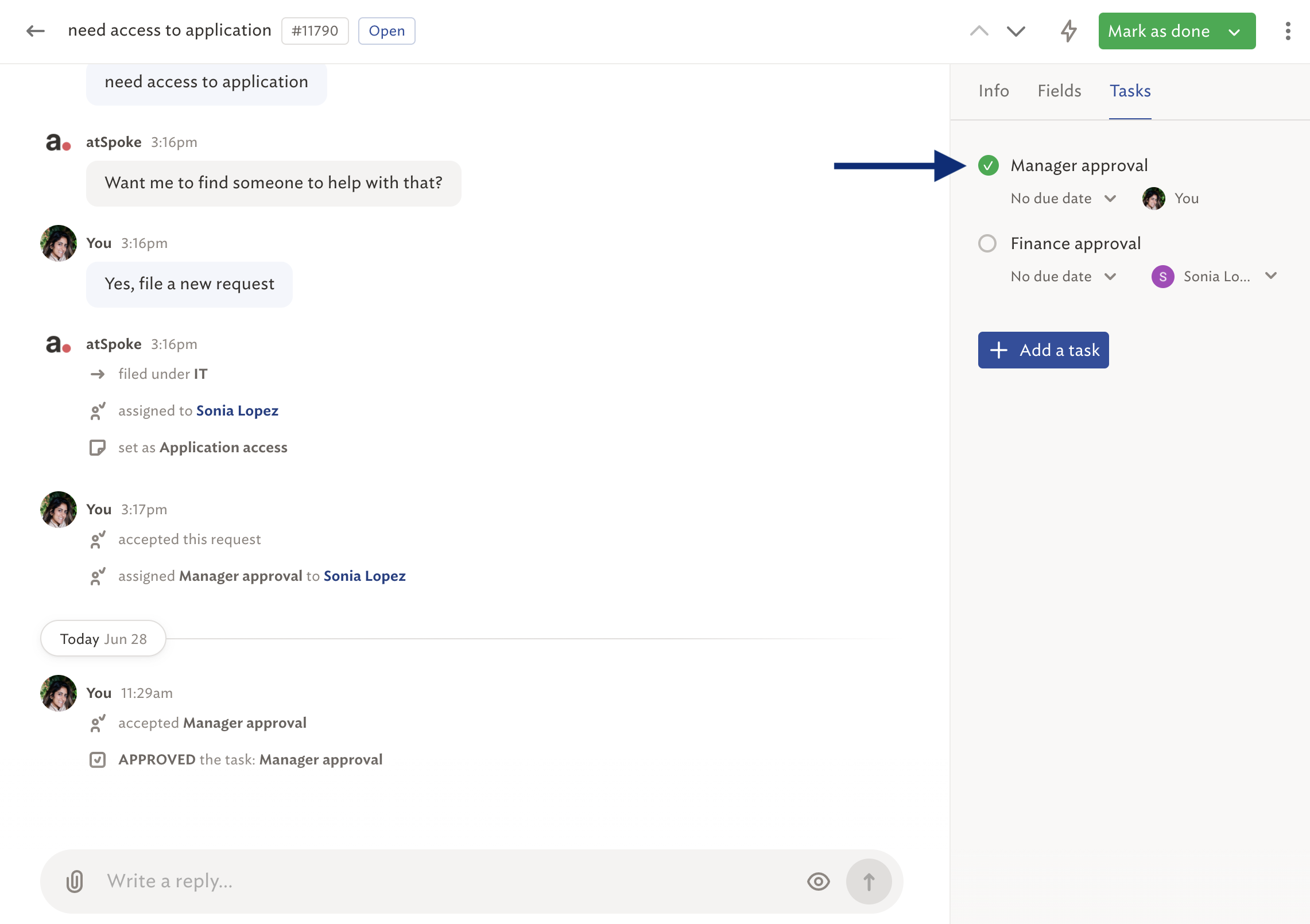1310x924 pixels.
Task: Click atSpoke logo beside 'filed under IT' entry
Action: tap(58, 344)
